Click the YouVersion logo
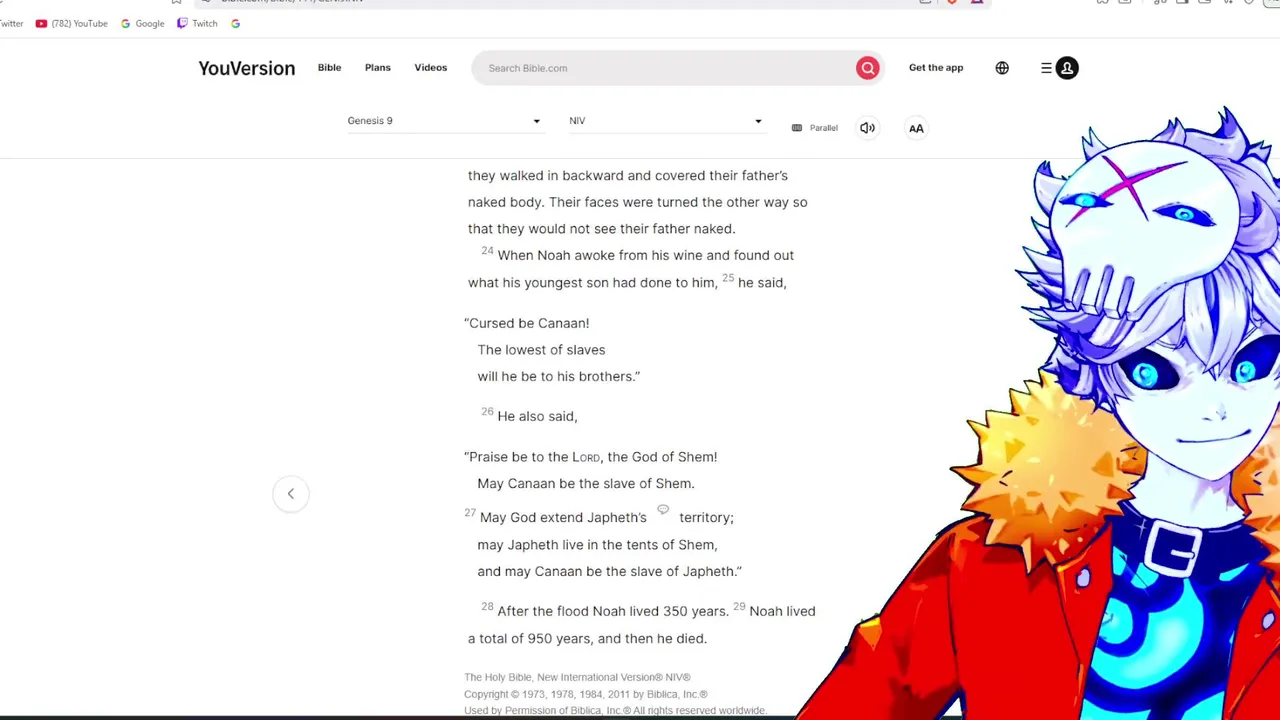The height and width of the screenshot is (720, 1280). click(x=246, y=68)
